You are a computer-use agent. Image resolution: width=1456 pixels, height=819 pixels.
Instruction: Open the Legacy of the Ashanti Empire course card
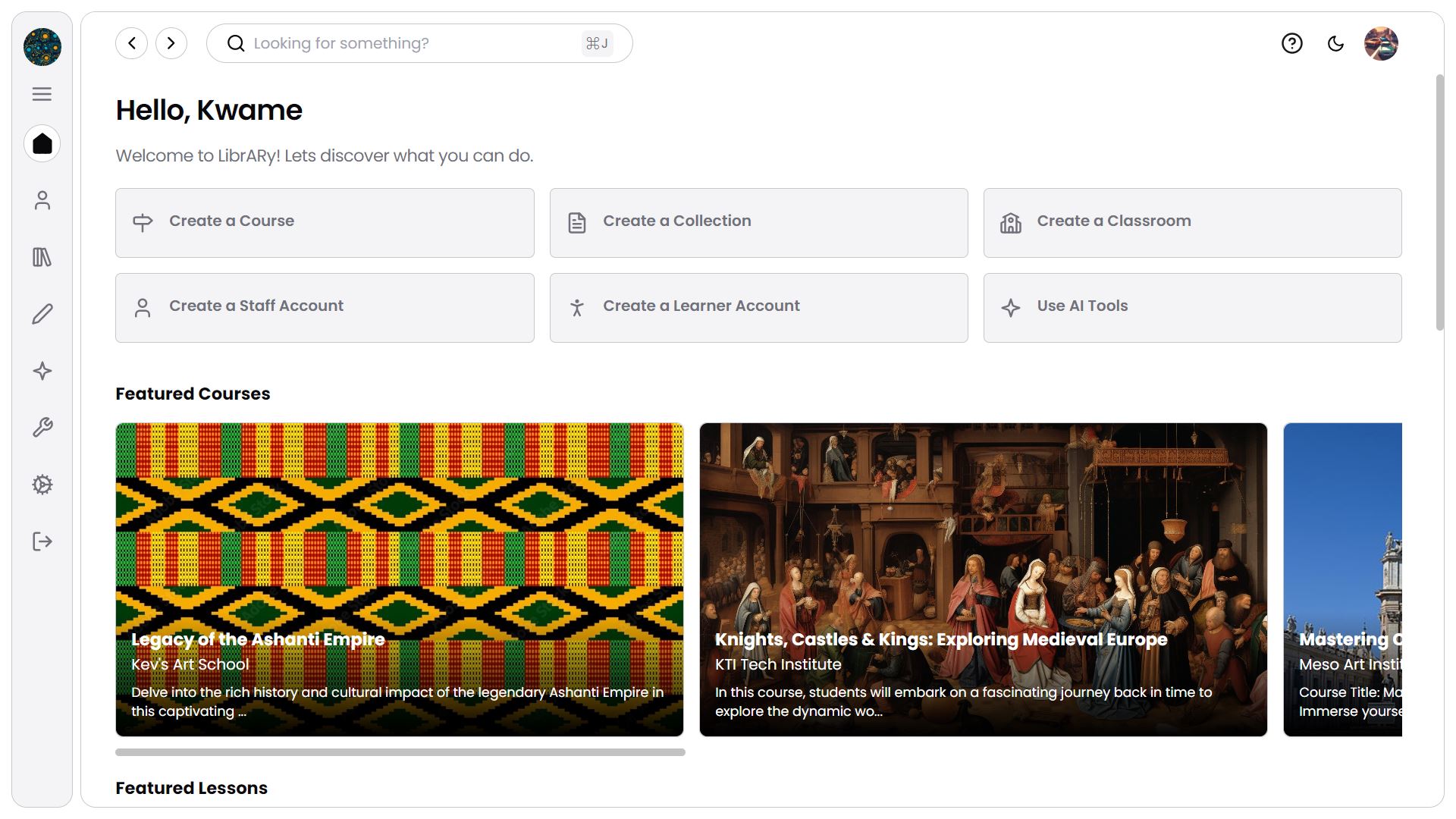(400, 579)
